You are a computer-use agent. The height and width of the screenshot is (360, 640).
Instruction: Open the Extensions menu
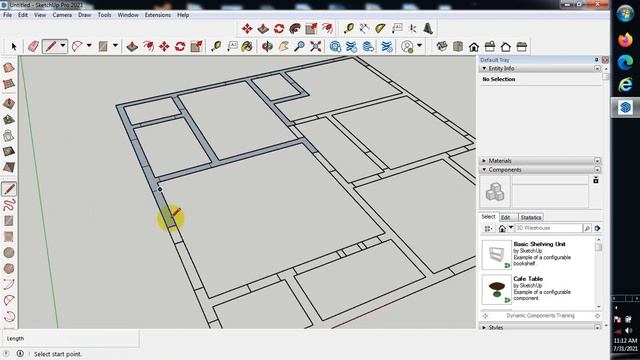pos(158,15)
